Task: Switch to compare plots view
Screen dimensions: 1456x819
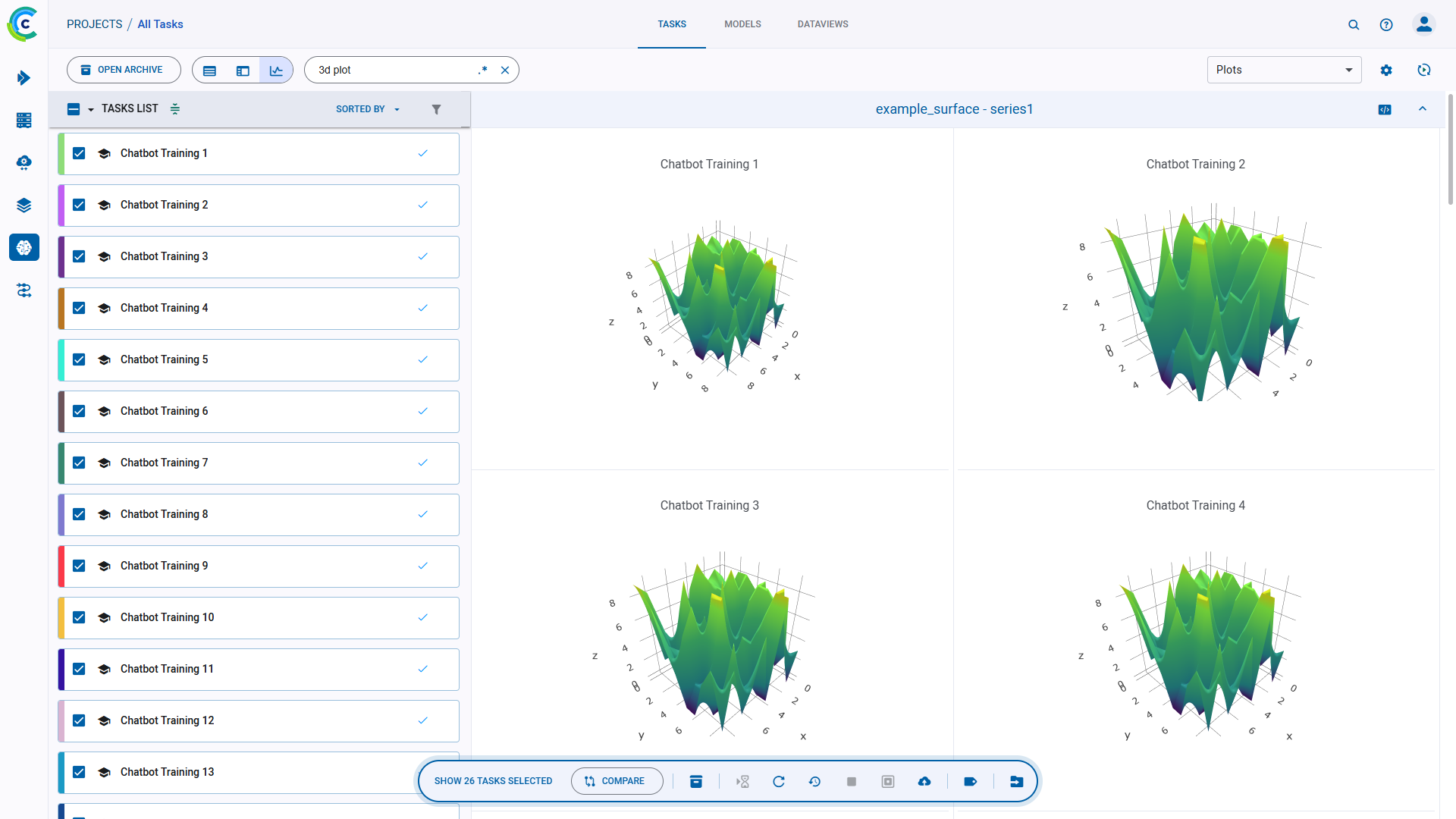Action: point(276,71)
